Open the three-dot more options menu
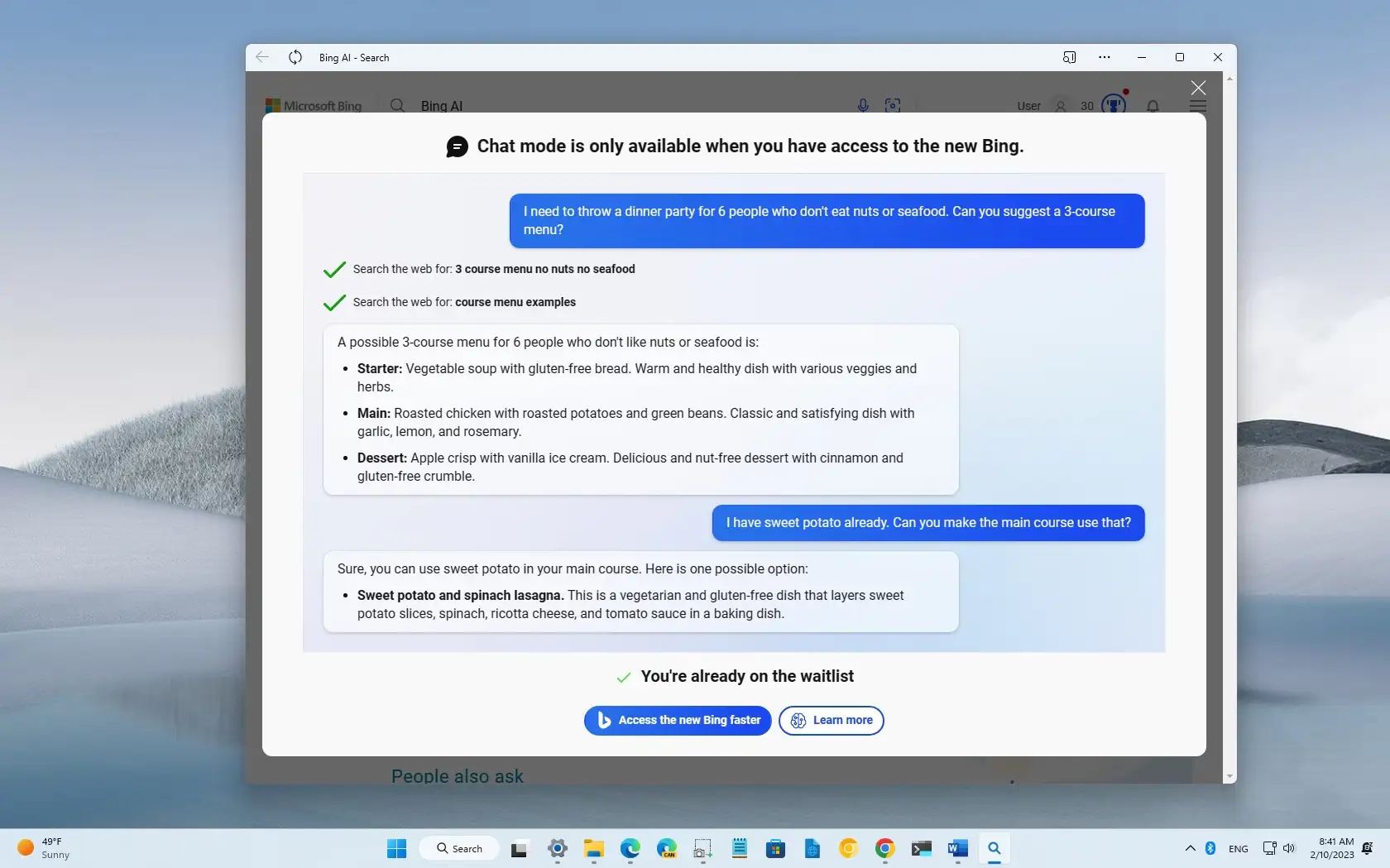 [x=1105, y=57]
